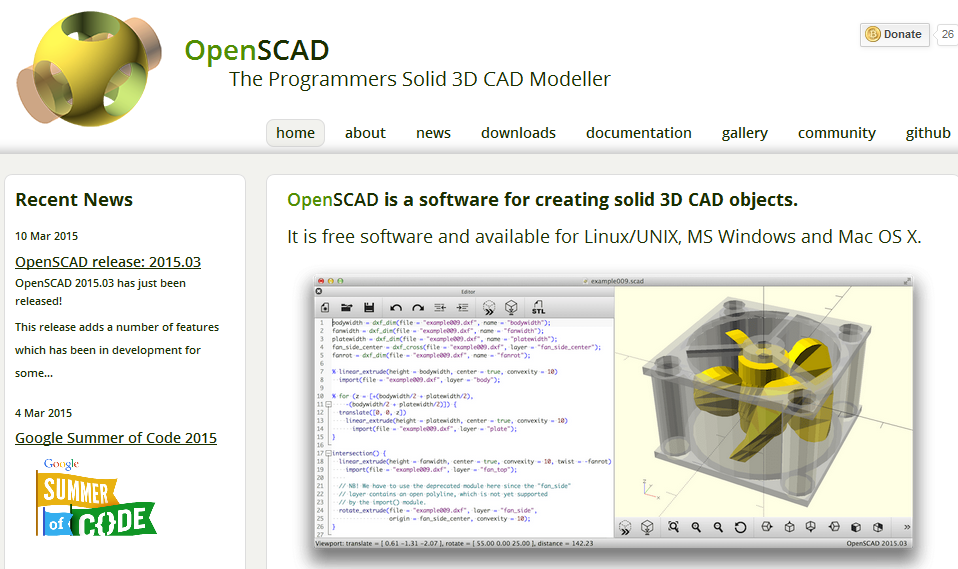Click the '4 Mar 2015' news date
The image size is (958, 569).
[x=43, y=413]
